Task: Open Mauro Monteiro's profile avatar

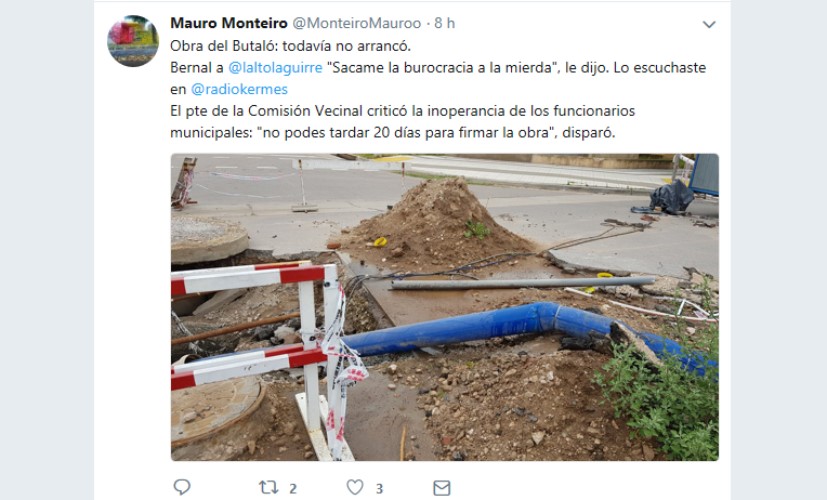Action: click(133, 41)
